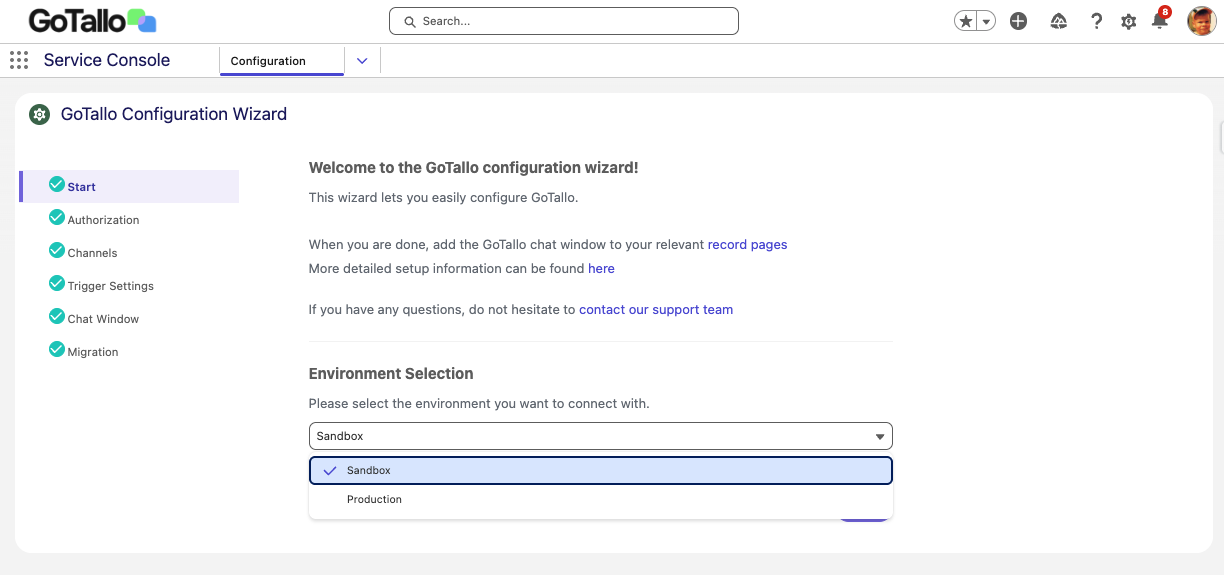Click the user avatar profile picture
This screenshot has height=575, width=1224.
pyautogui.click(x=1201, y=21)
